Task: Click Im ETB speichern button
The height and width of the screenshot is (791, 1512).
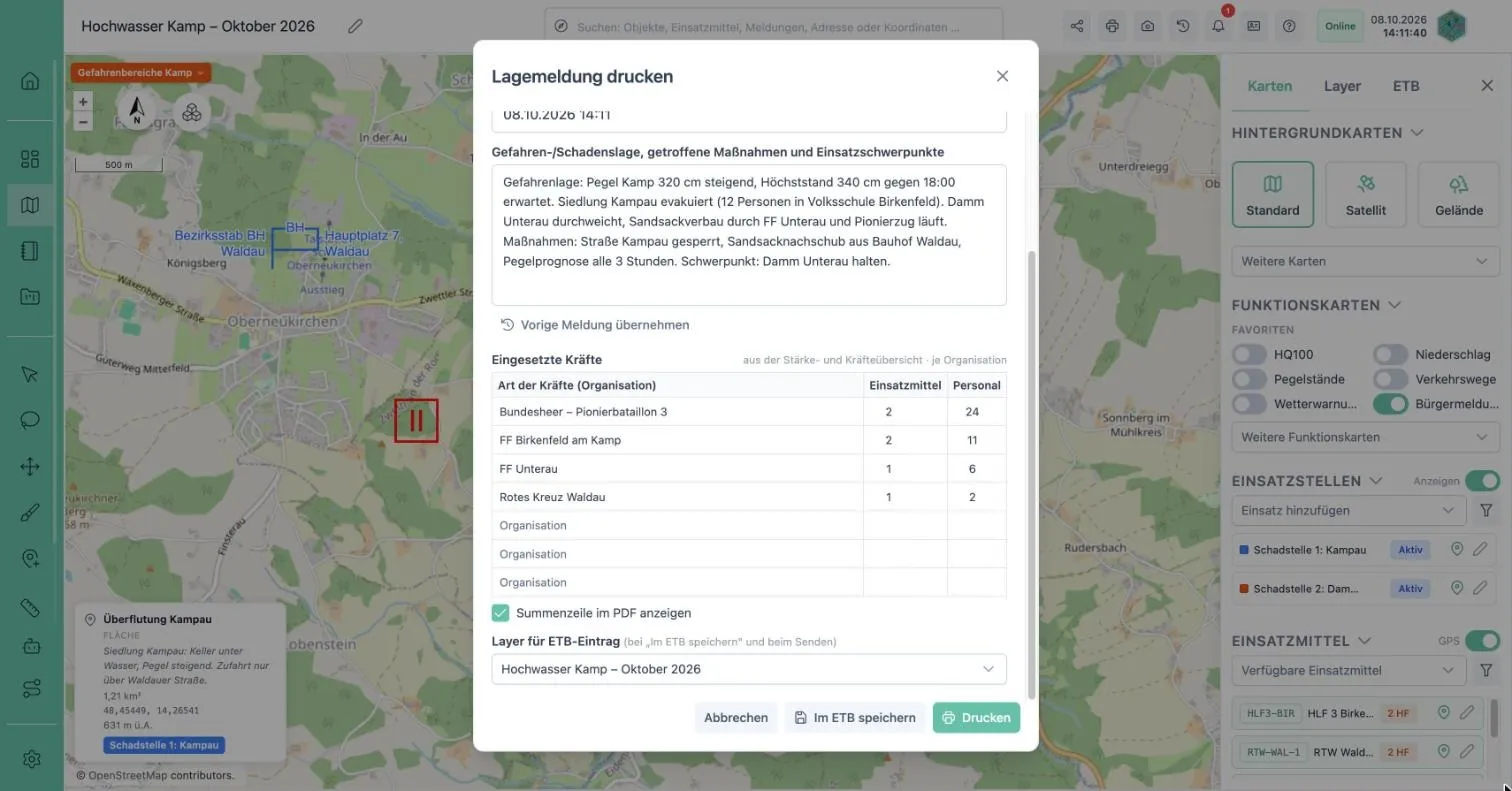Action: [855, 717]
